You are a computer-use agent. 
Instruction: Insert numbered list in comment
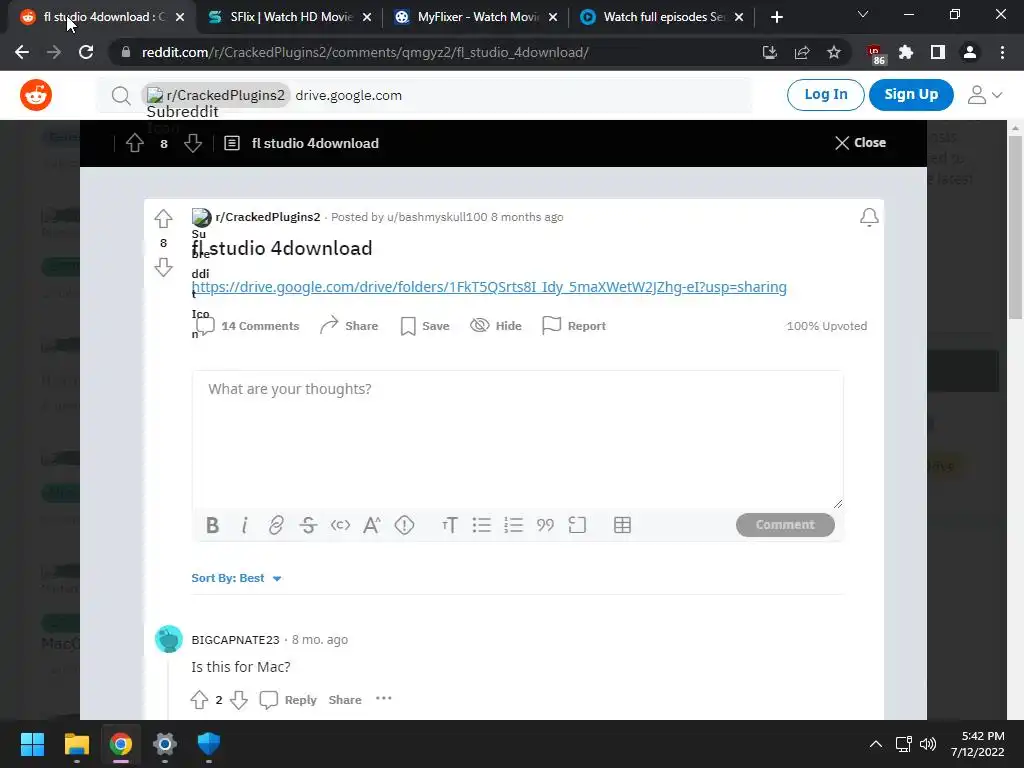click(x=513, y=525)
